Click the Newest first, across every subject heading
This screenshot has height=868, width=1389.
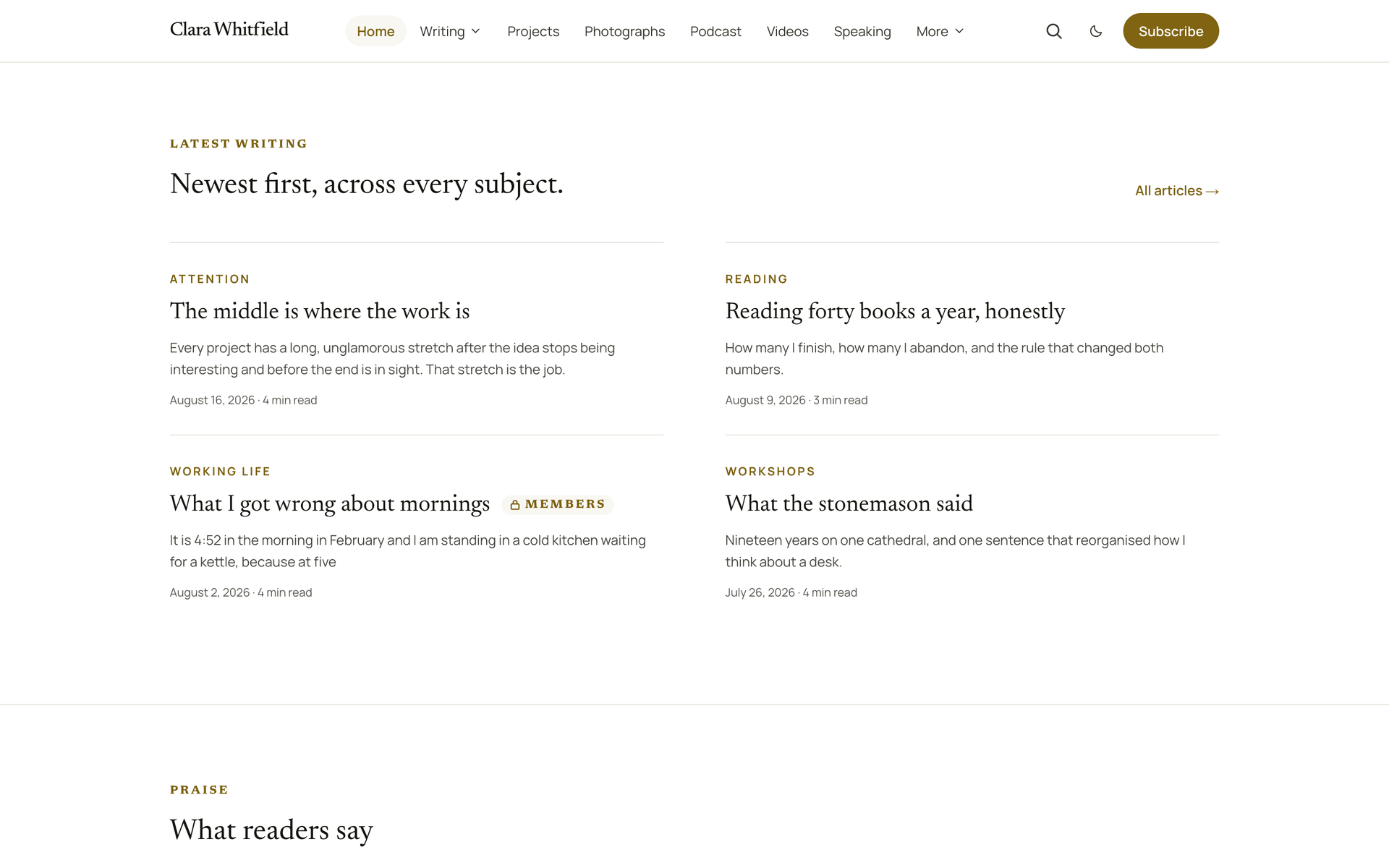(367, 184)
